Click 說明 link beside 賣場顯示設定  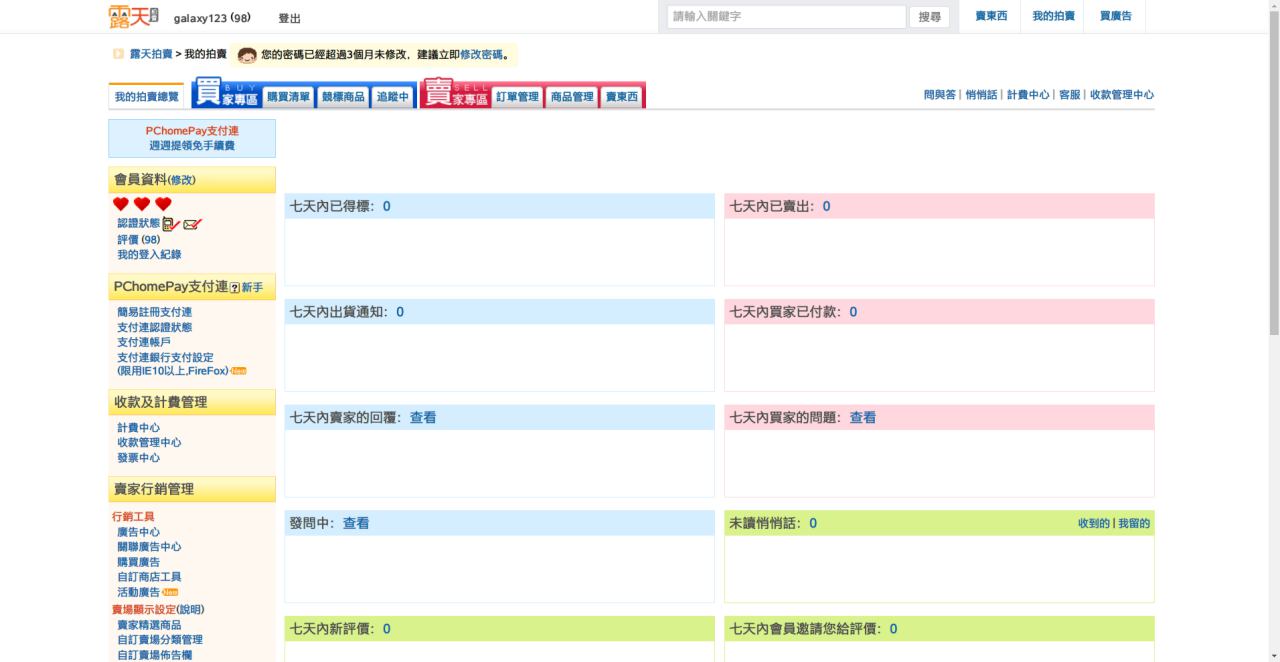click(x=190, y=609)
